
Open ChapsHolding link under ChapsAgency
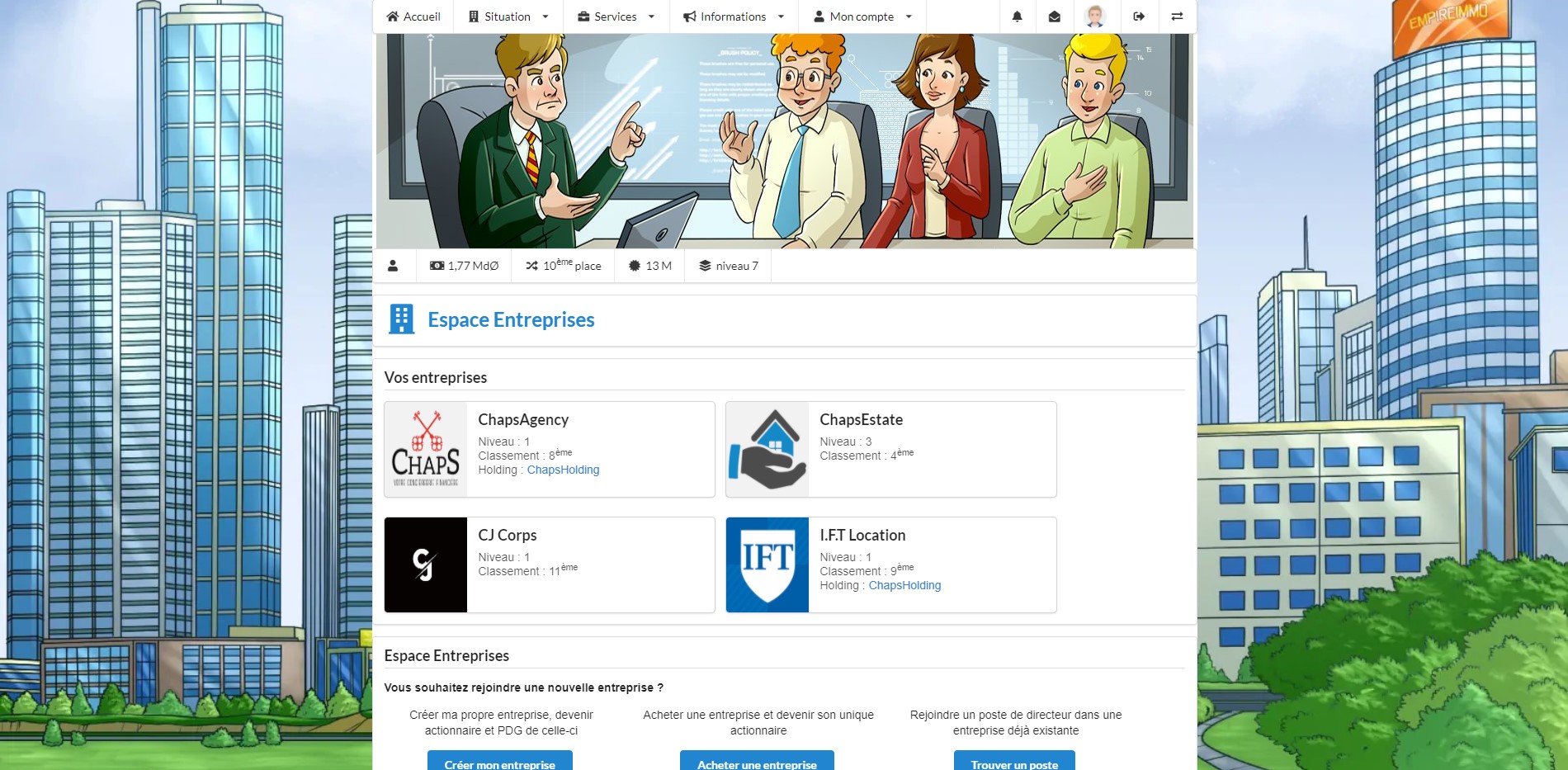click(x=563, y=470)
